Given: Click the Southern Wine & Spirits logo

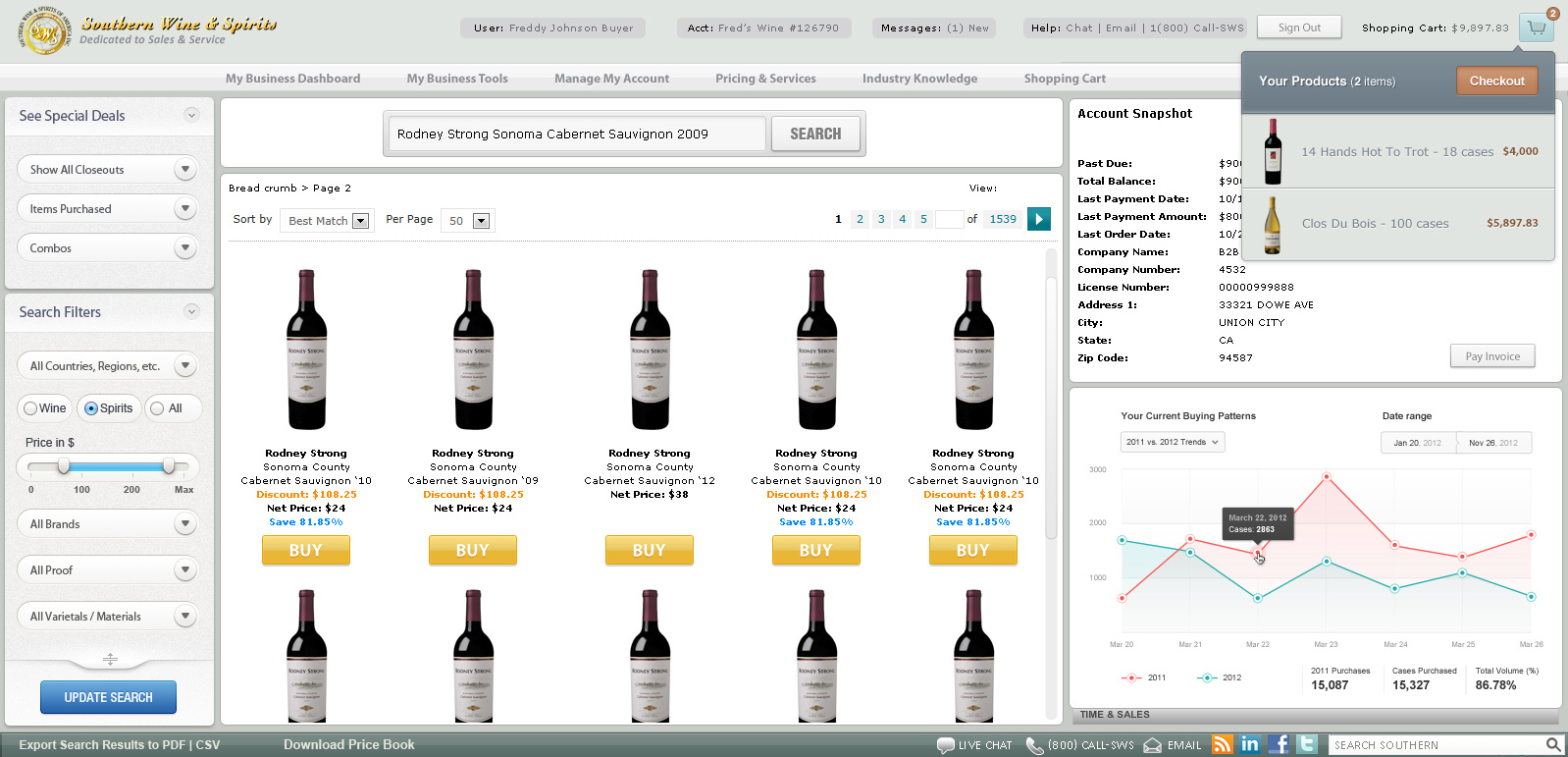Looking at the screenshot, I should [x=147, y=29].
